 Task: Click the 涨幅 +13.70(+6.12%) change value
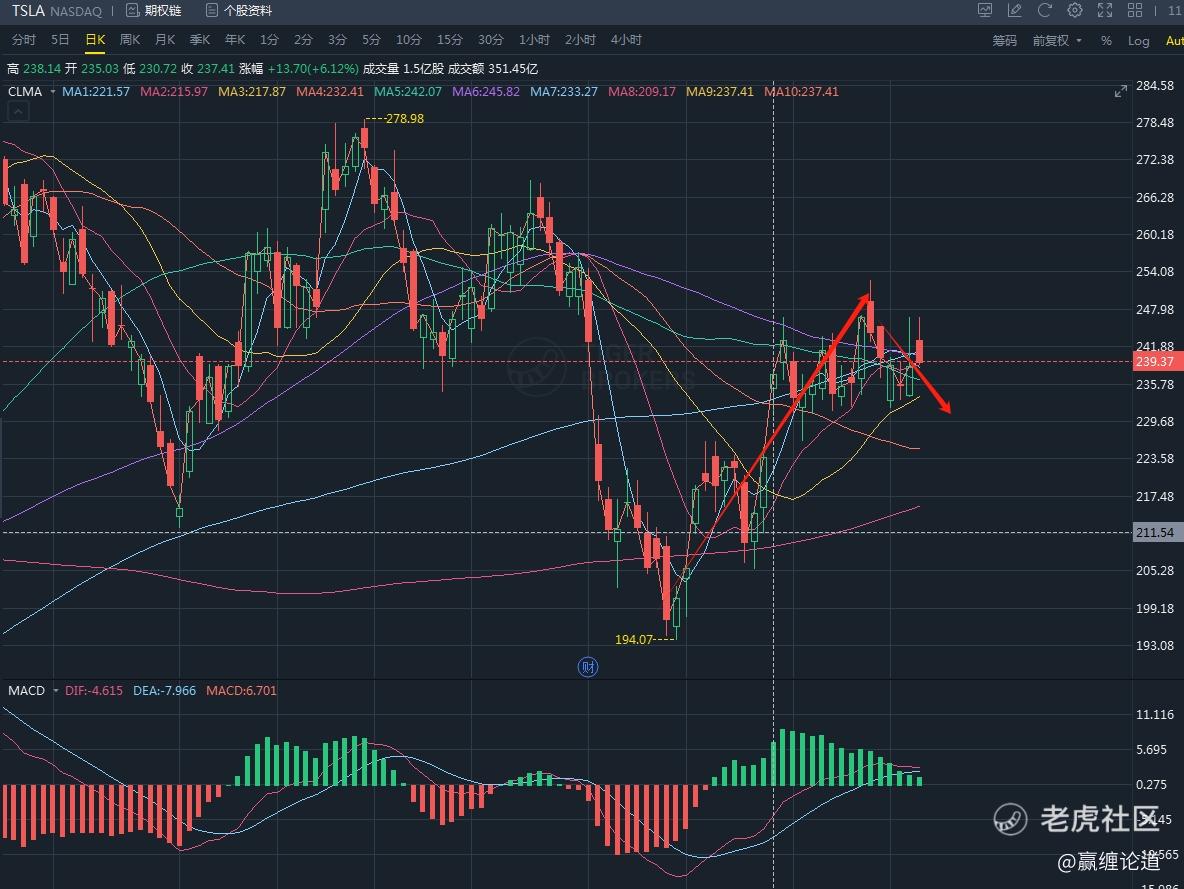click(x=299, y=69)
